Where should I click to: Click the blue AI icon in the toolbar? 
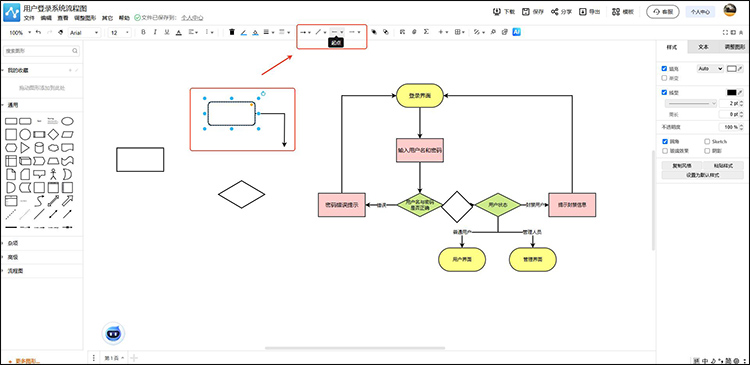[517, 32]
